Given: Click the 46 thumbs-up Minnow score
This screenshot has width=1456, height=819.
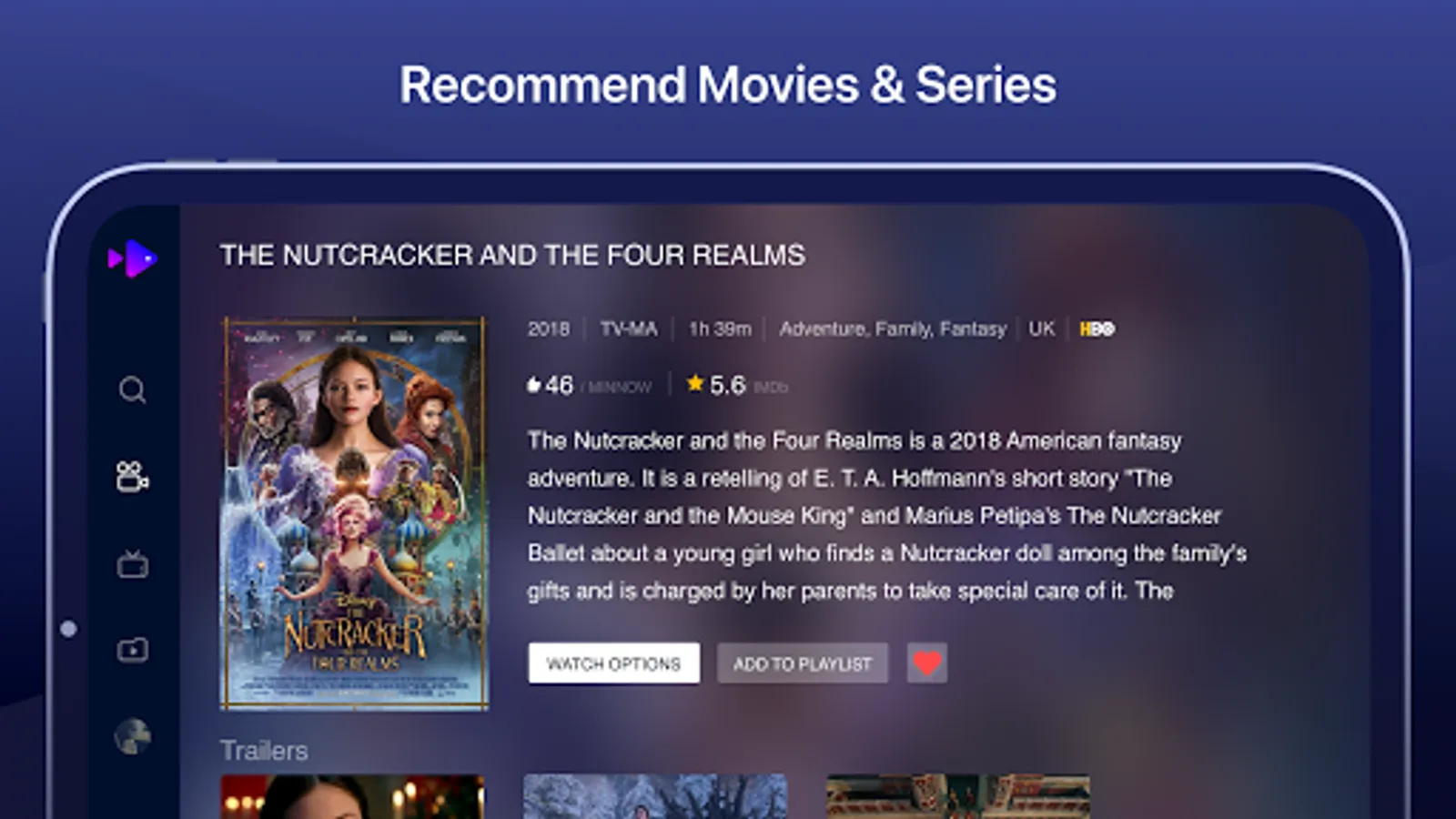Looking at the screenshot, I should tap(590, 386).
